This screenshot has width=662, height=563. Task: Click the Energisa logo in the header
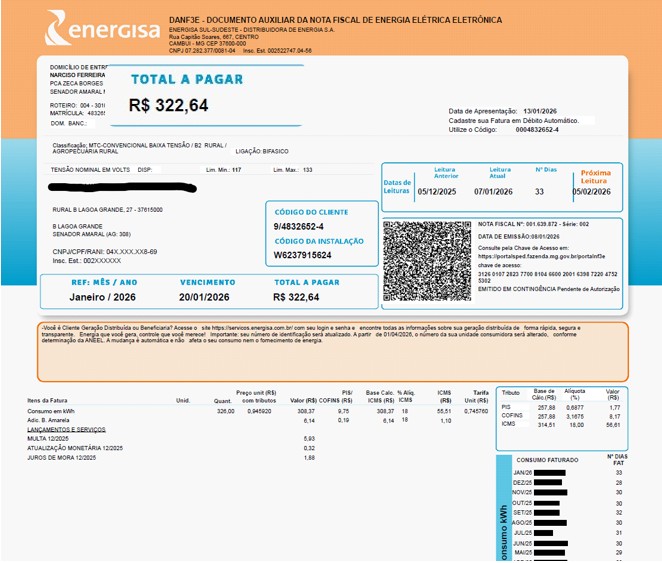click(103, 29)
